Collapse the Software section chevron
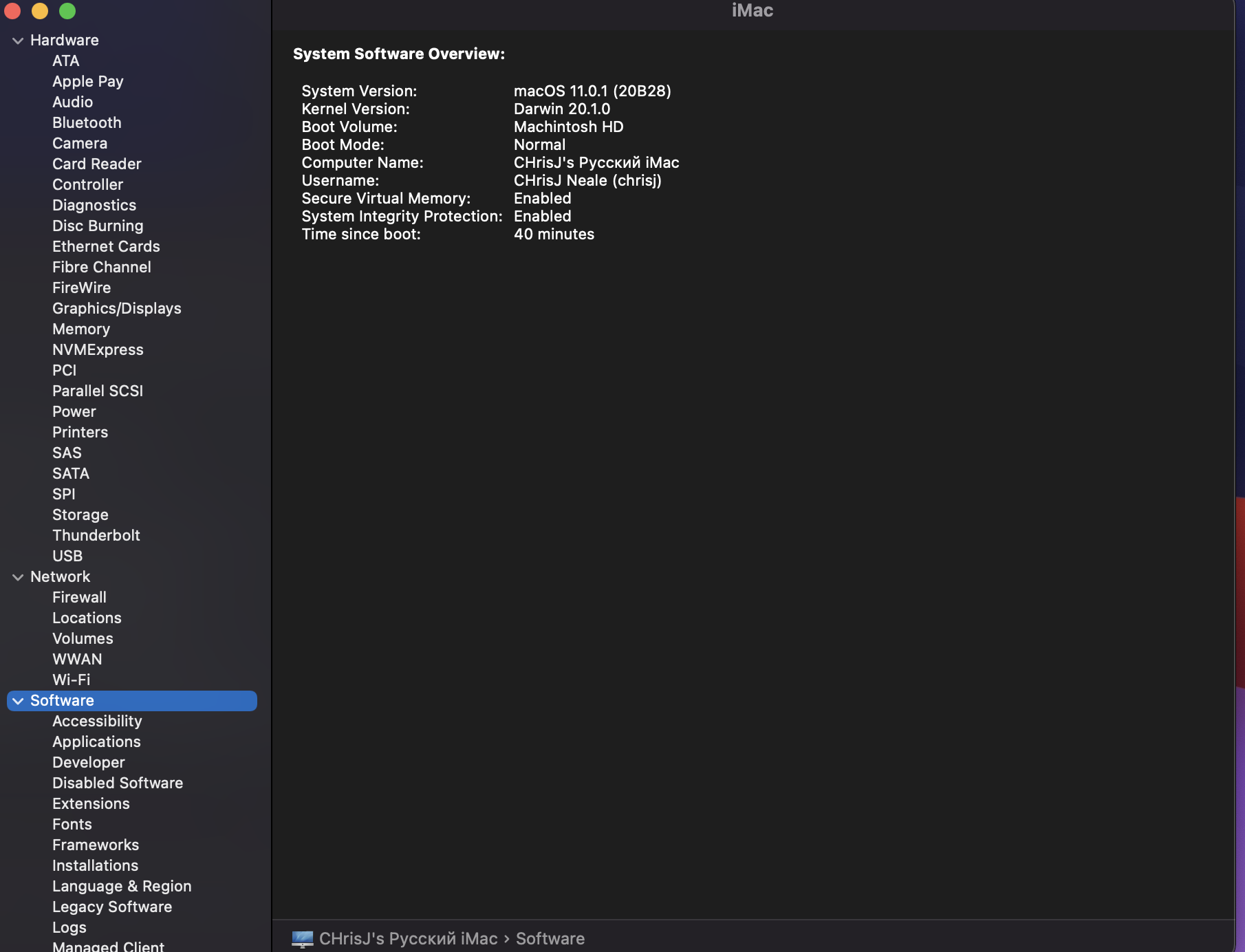Image resolution: width=1245 pixels, height=952 pixels. 18,701
